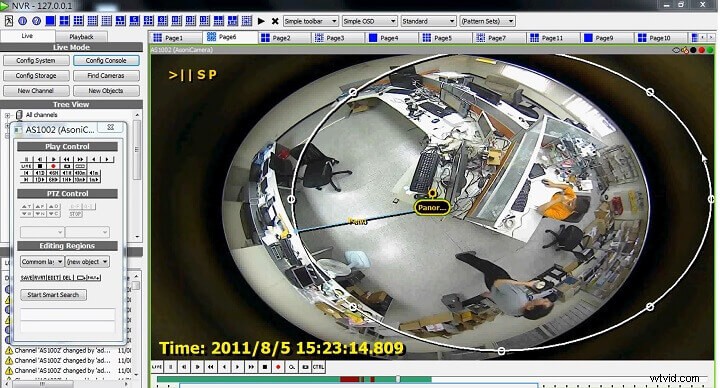Click the New Channel button
The width and height of the screenshot is (720, 388).
pyautogui.click(x=36, y=91)
